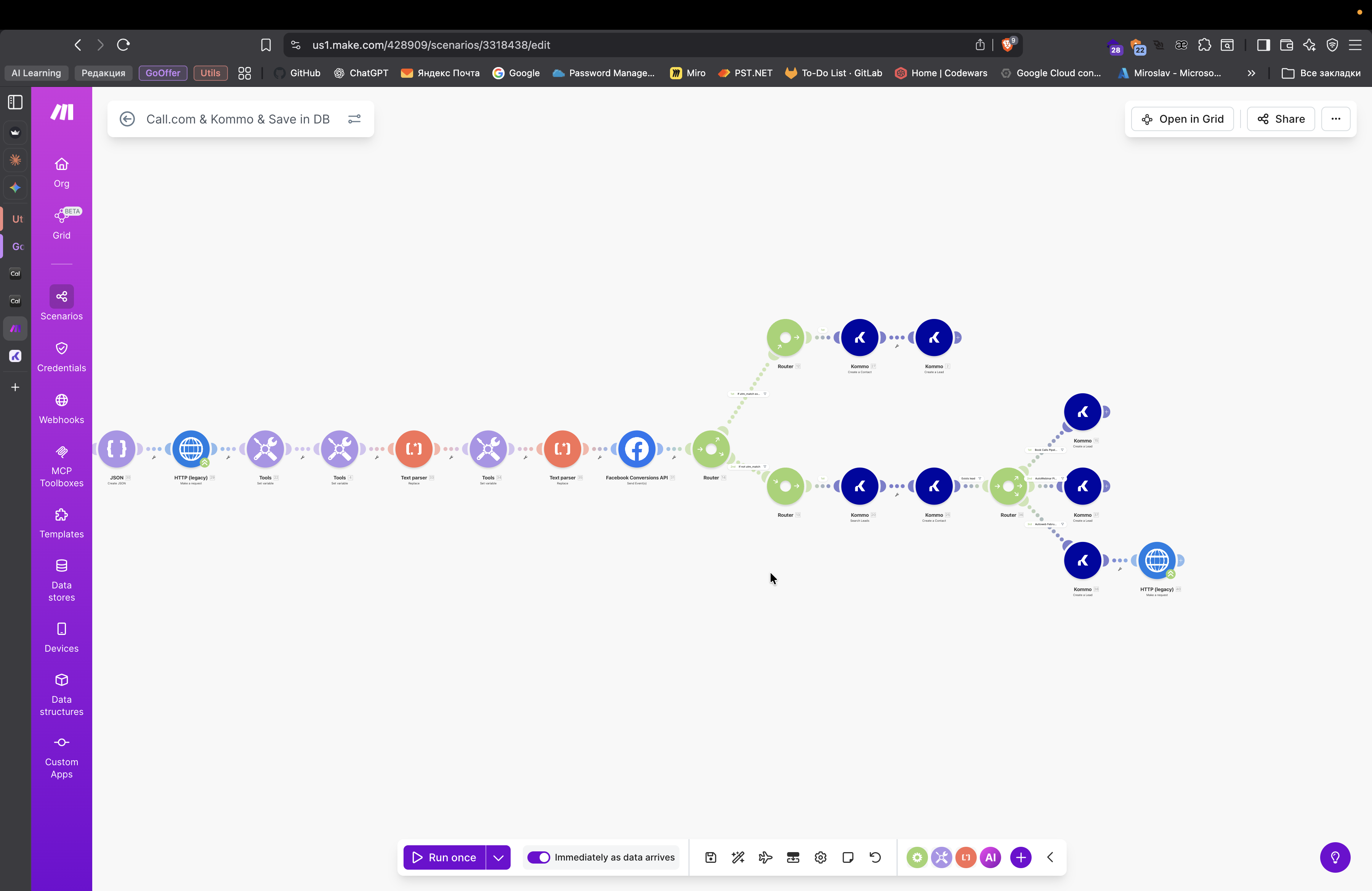Click the AI assistant circle in the toolbar
Image resolution: width=1372 pixels, height=891 pixels.
pyautogui.click(x=991, y=857)
